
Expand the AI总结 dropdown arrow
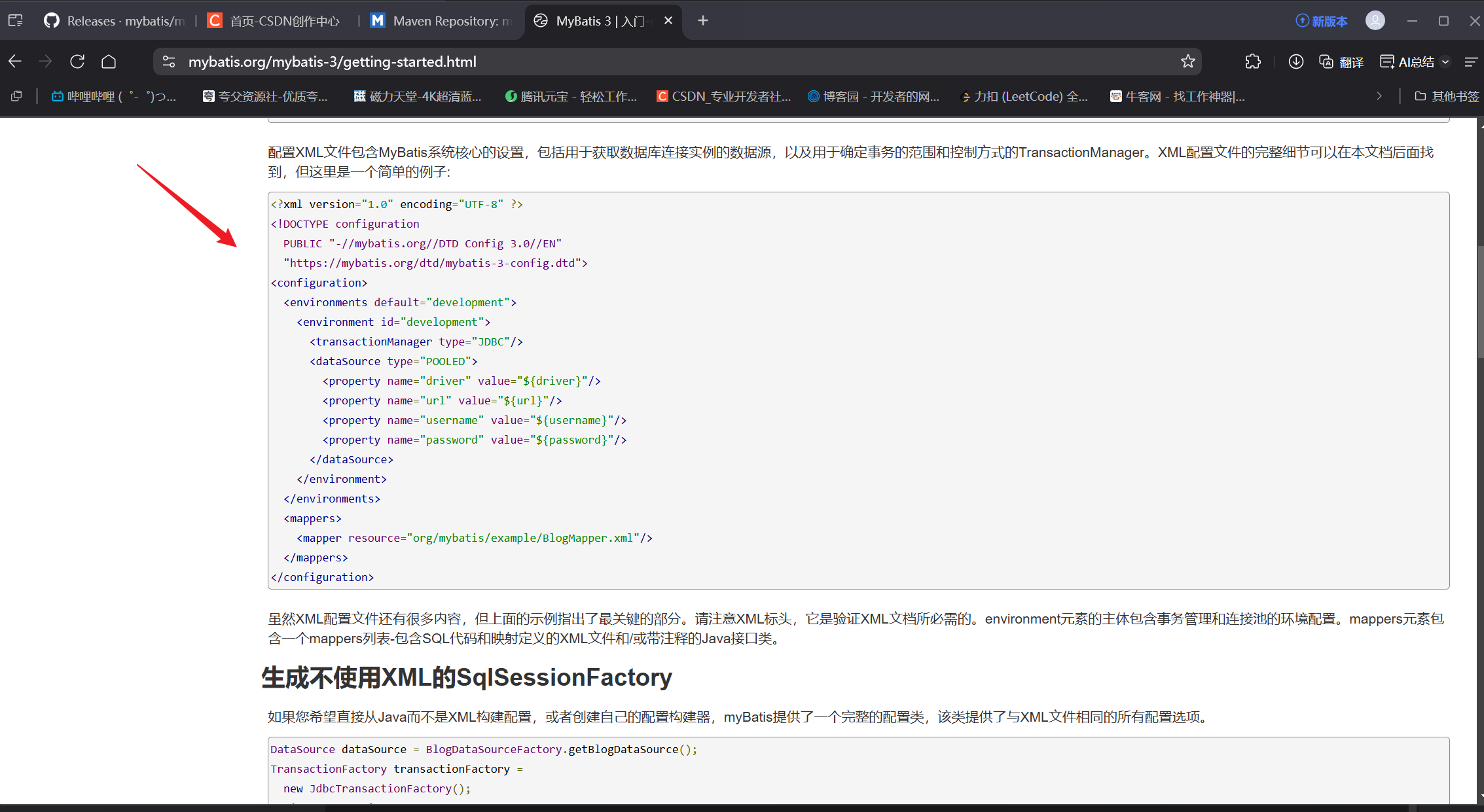coord(1445,62)
